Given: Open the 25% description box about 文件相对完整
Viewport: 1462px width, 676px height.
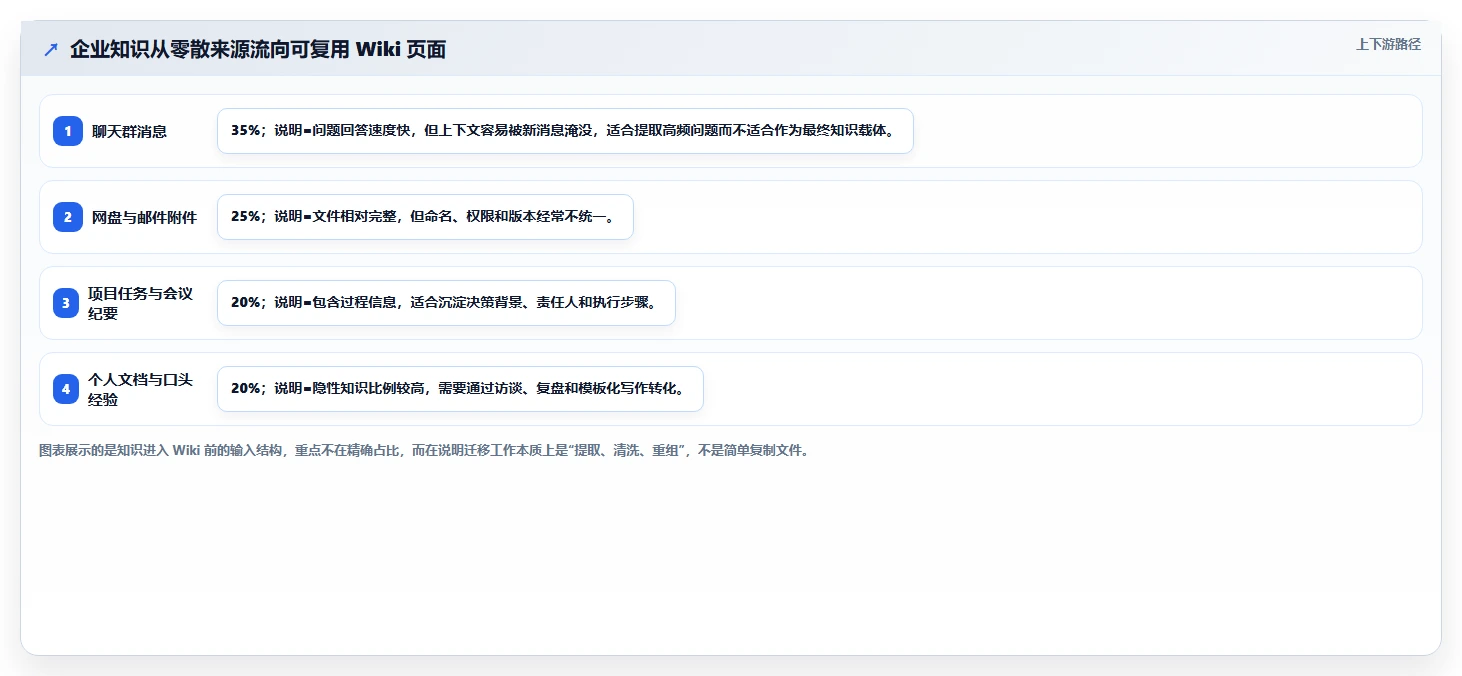Looking at the screenshot, I should point(425,217).
